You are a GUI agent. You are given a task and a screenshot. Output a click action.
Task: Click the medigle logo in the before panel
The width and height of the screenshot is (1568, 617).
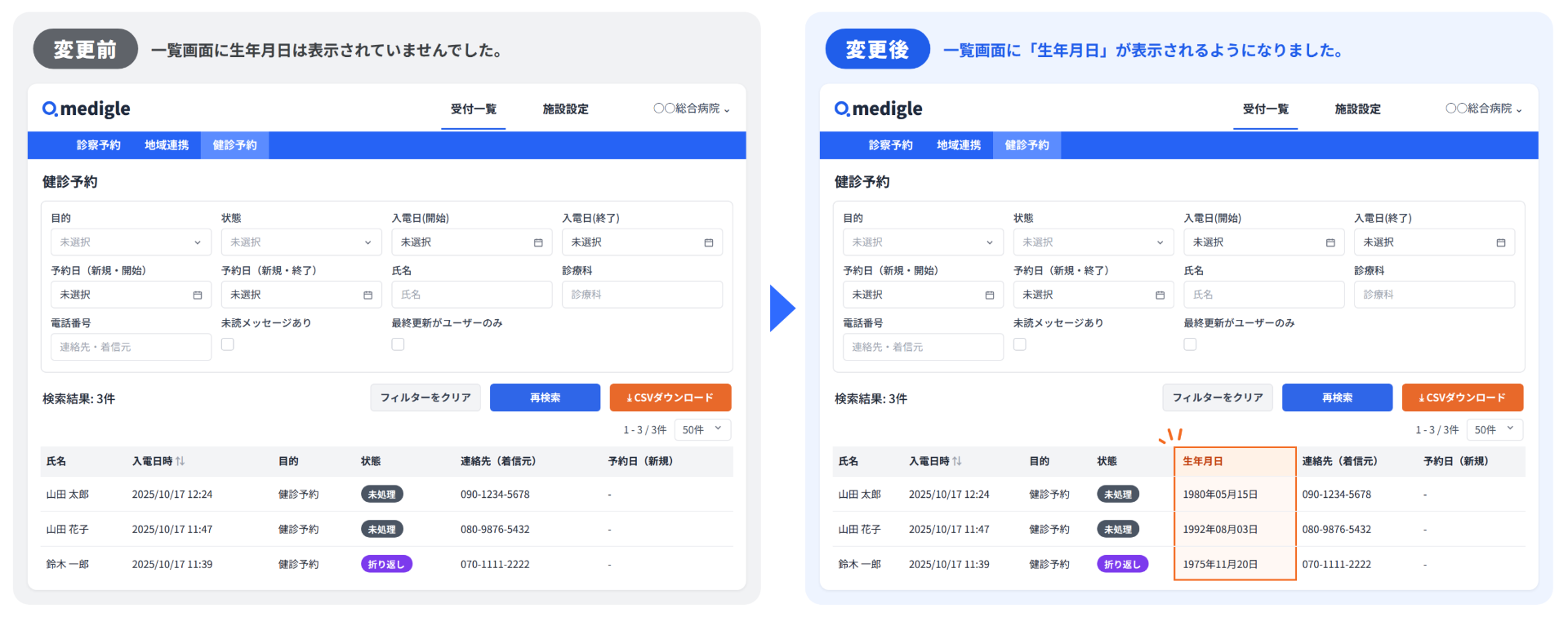[x=87, y=109]
